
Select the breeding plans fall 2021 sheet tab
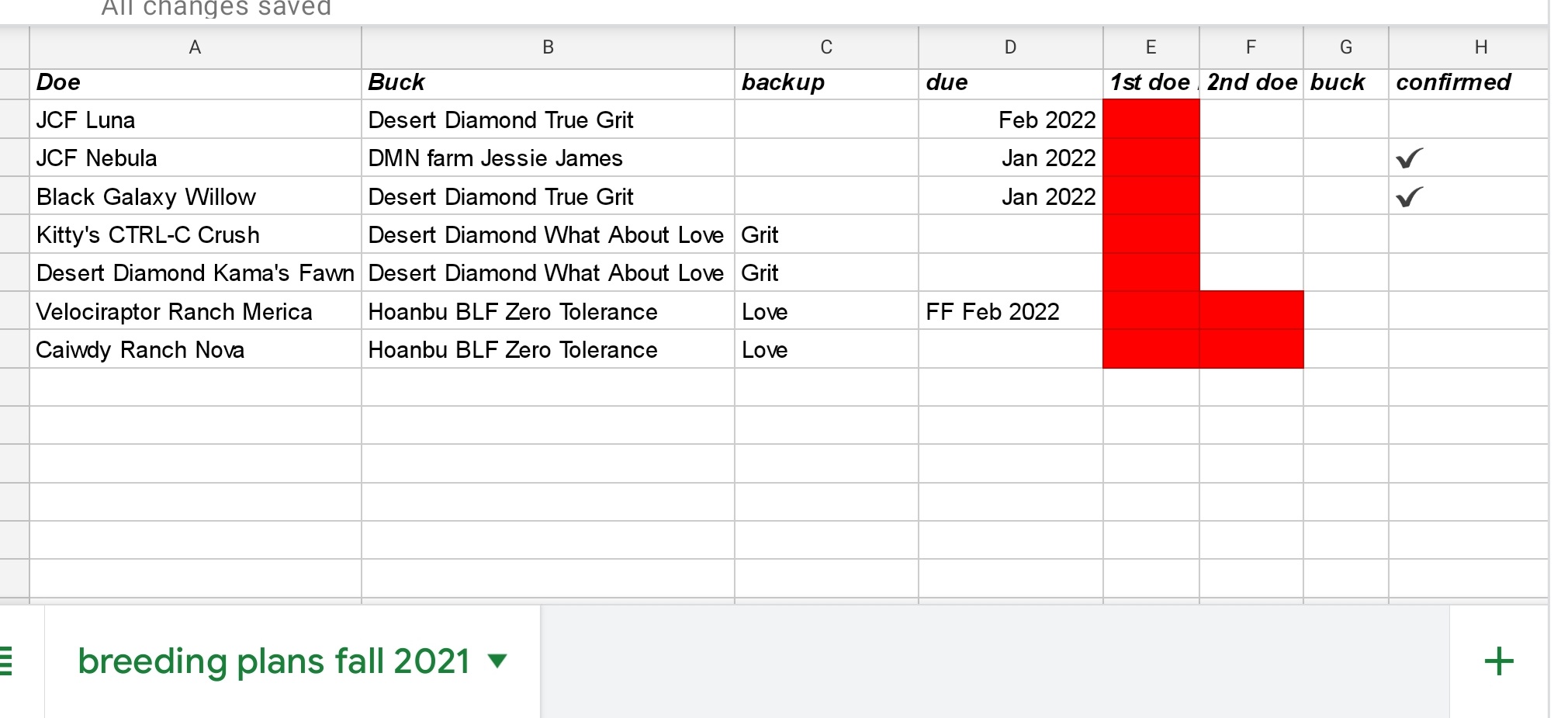(274, 661)
